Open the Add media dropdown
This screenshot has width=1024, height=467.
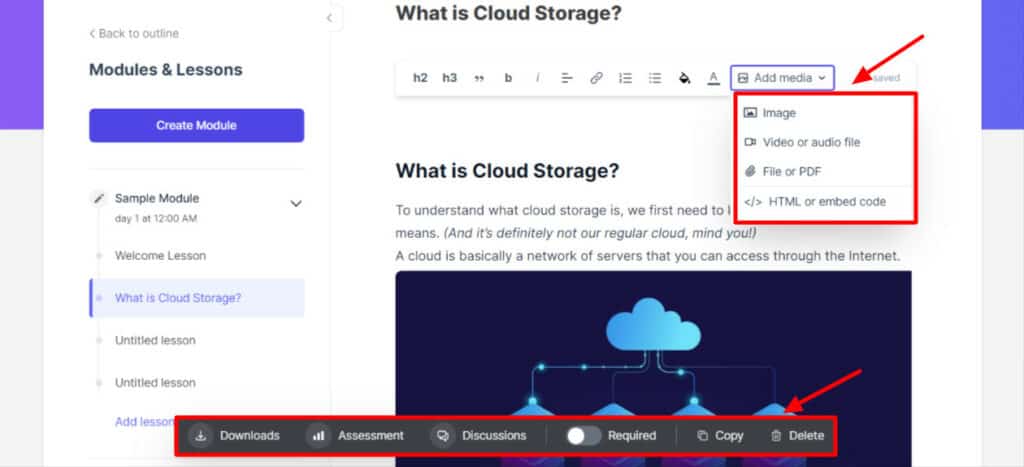click(782, 78)
